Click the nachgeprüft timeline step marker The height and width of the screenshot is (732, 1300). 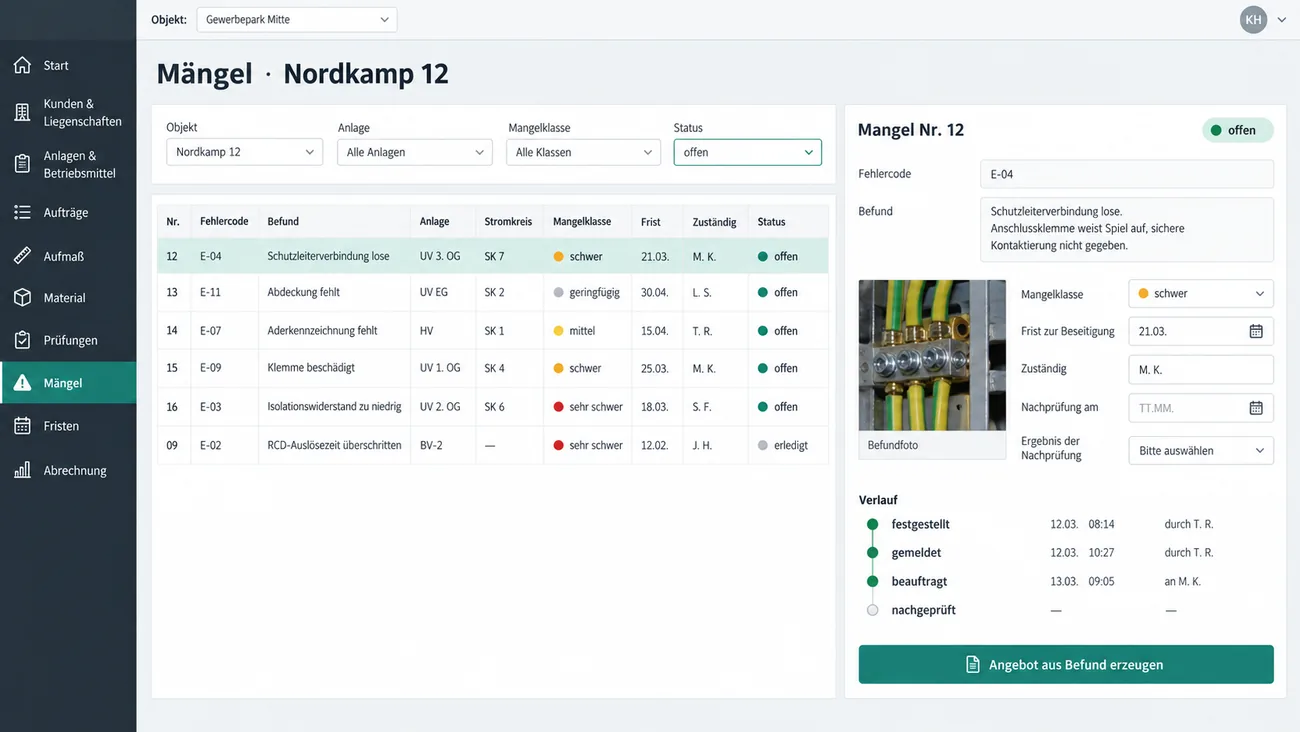(x=873, y=610)
